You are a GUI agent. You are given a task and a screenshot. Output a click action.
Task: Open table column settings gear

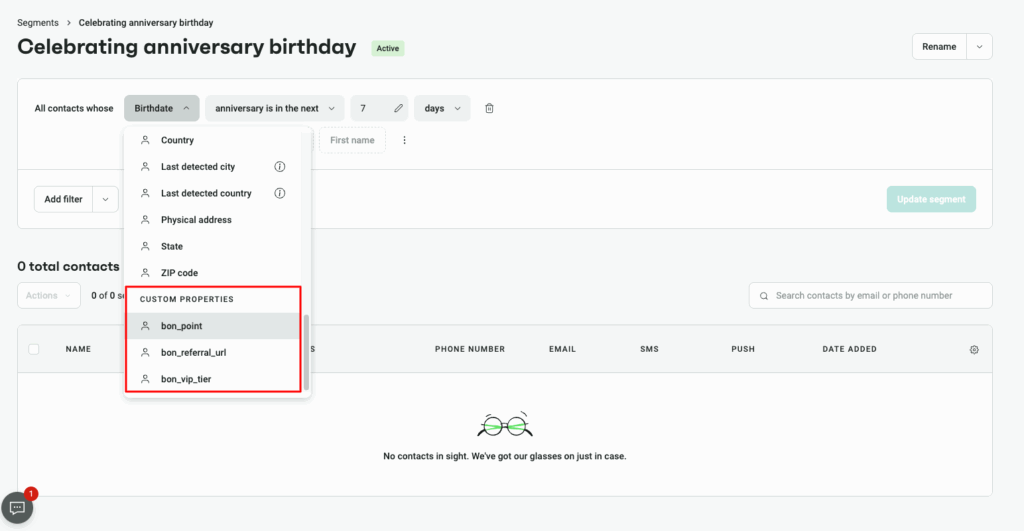click(x=974, y=349)
